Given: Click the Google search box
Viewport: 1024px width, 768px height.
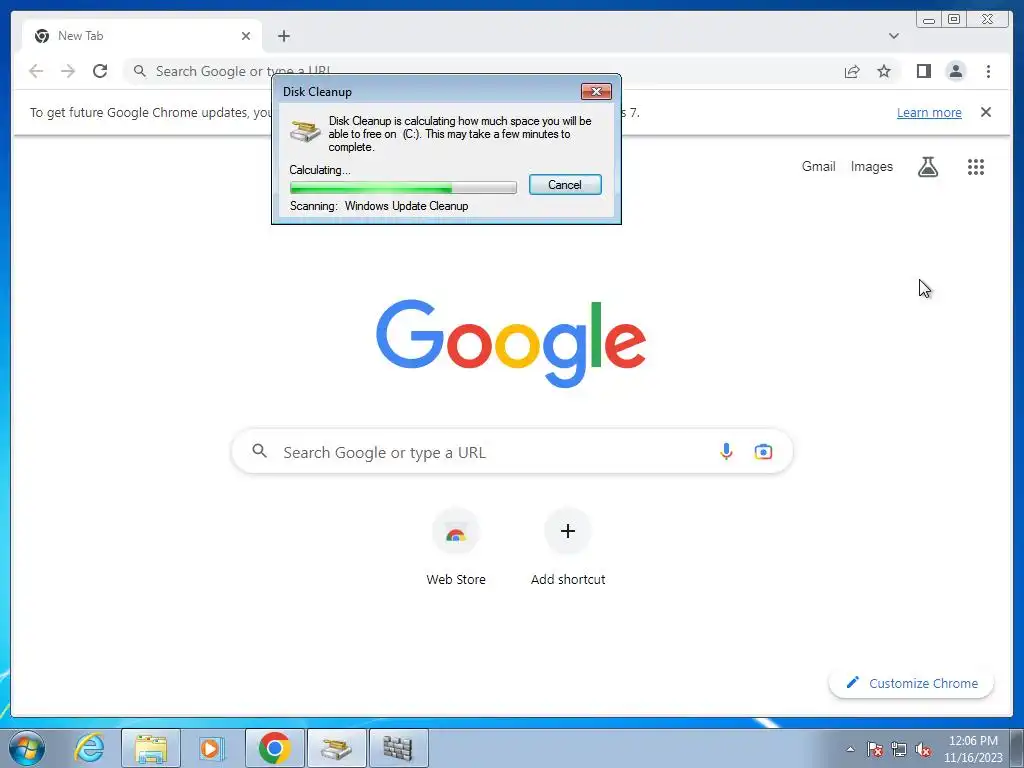Looking at the screenshot, I should click(511, 451).
